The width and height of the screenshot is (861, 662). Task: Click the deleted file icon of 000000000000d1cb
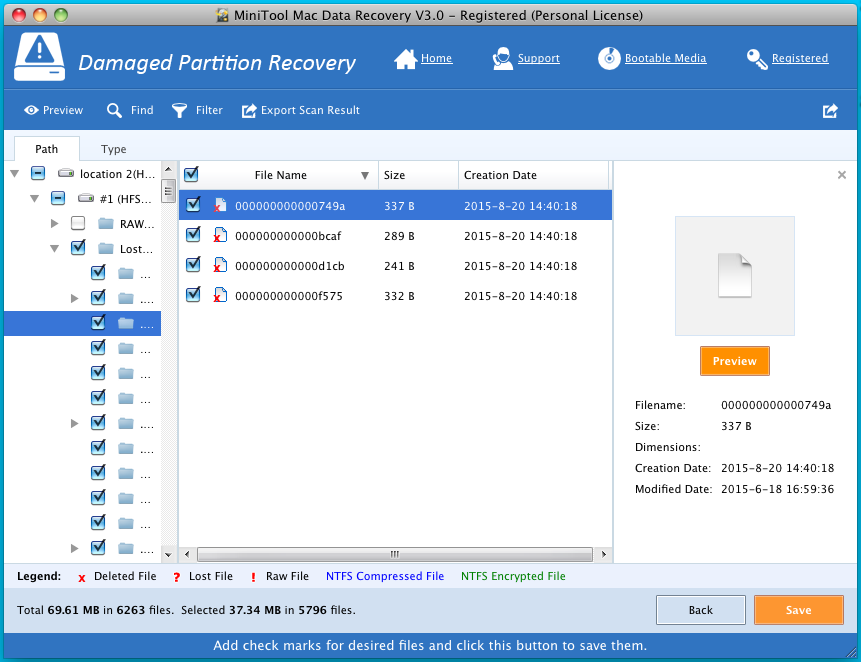pos(220,266)
